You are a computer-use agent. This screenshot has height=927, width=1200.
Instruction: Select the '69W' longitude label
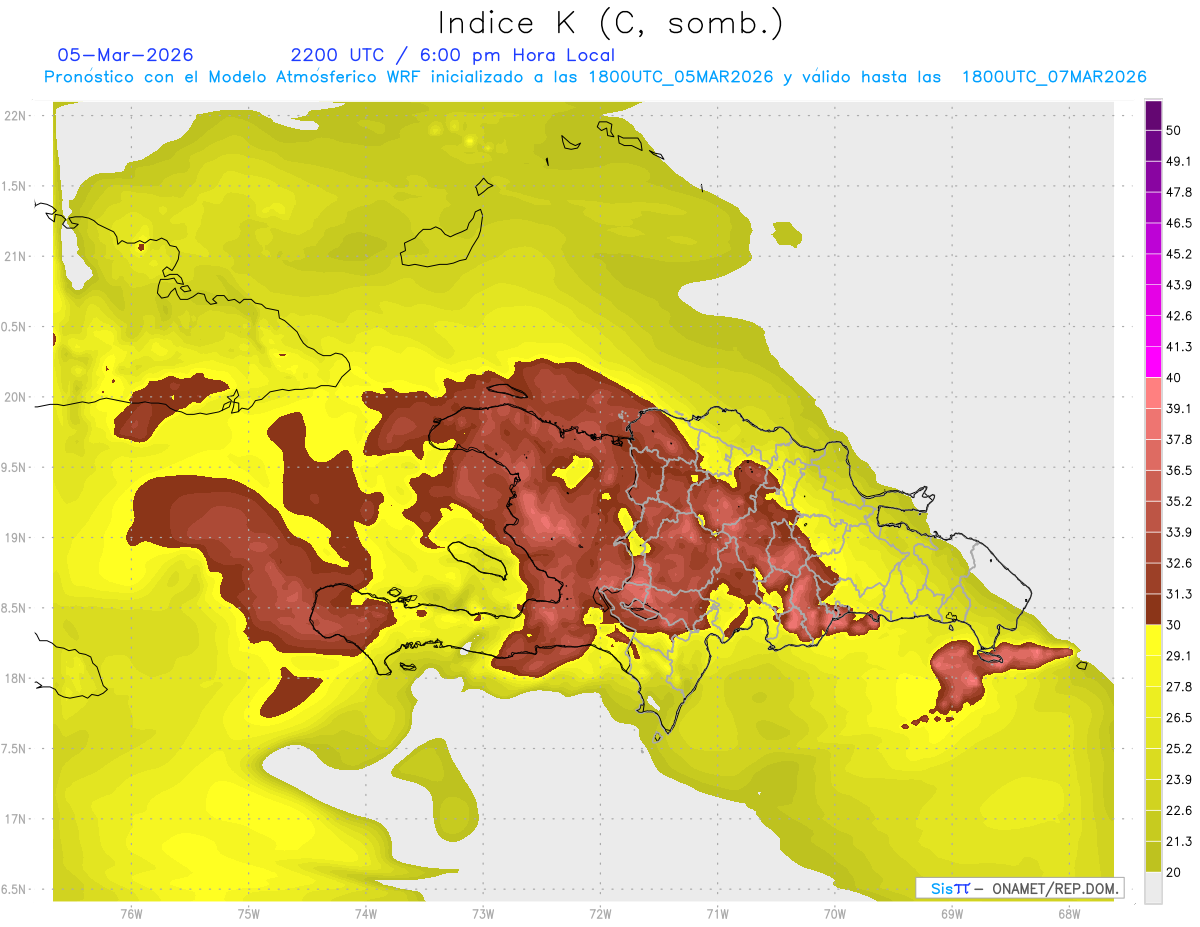tap(951, 914)
